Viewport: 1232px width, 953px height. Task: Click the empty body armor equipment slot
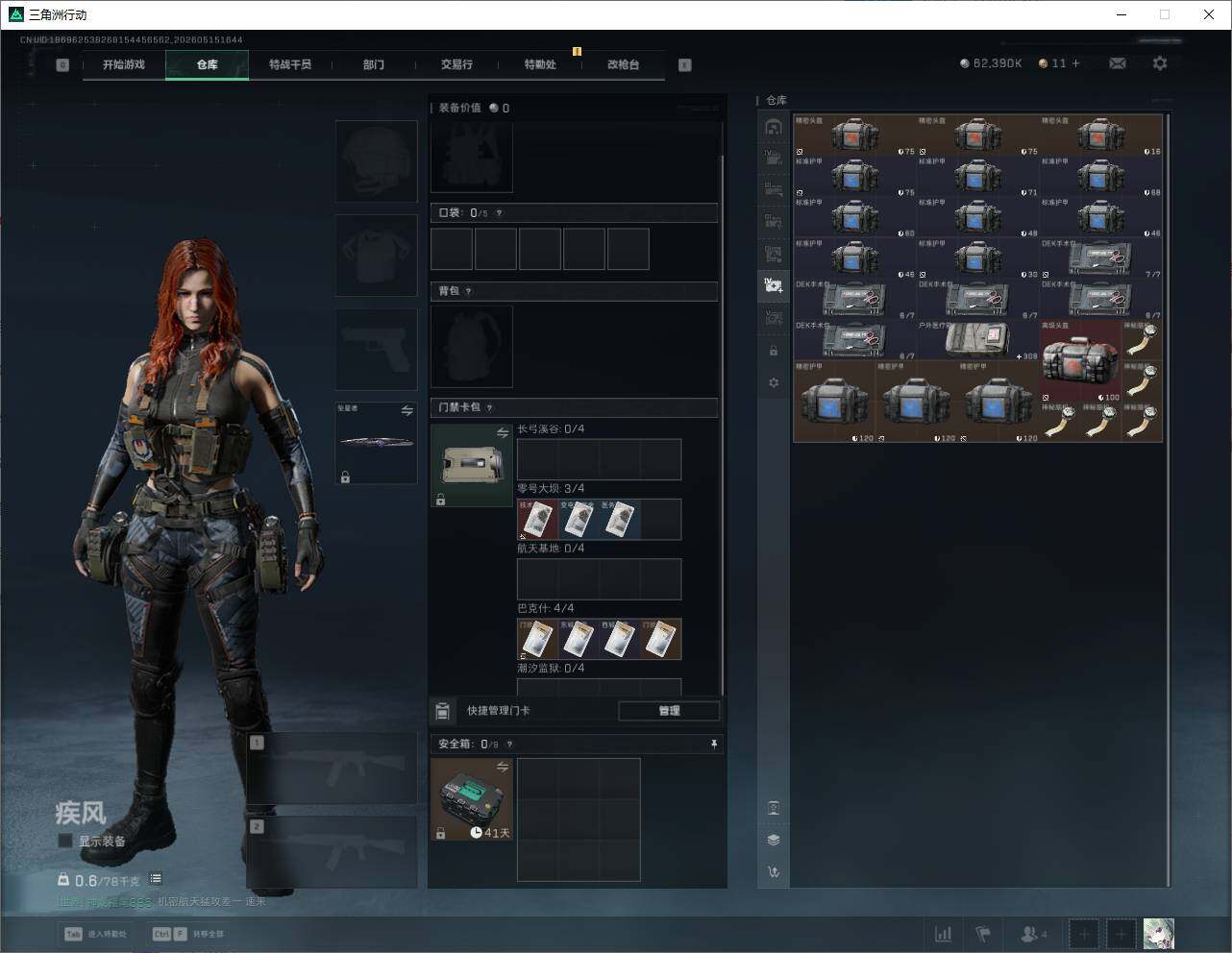point(376,256)
